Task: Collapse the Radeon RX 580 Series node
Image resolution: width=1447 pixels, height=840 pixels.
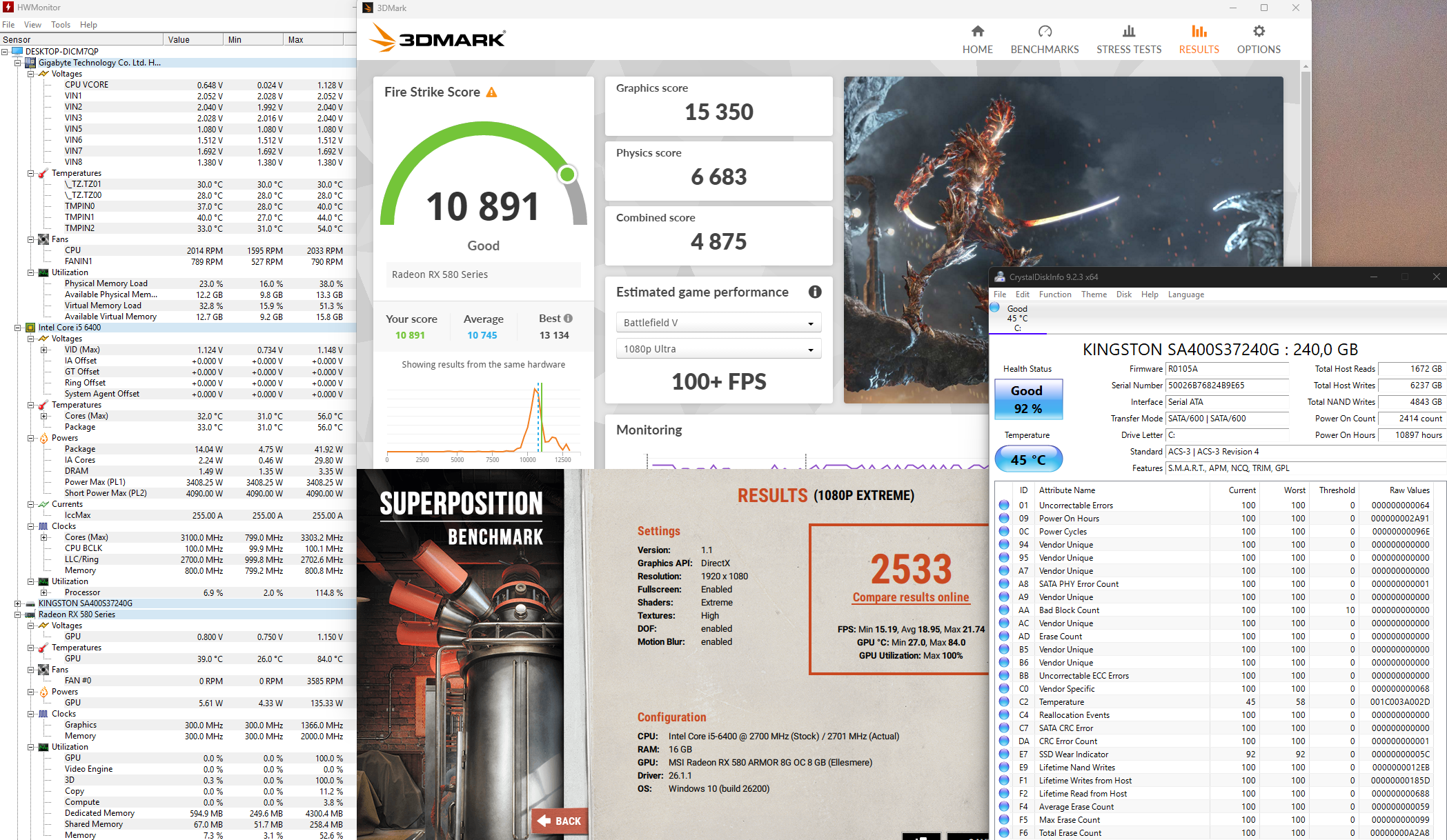Action: pos(18,614)
